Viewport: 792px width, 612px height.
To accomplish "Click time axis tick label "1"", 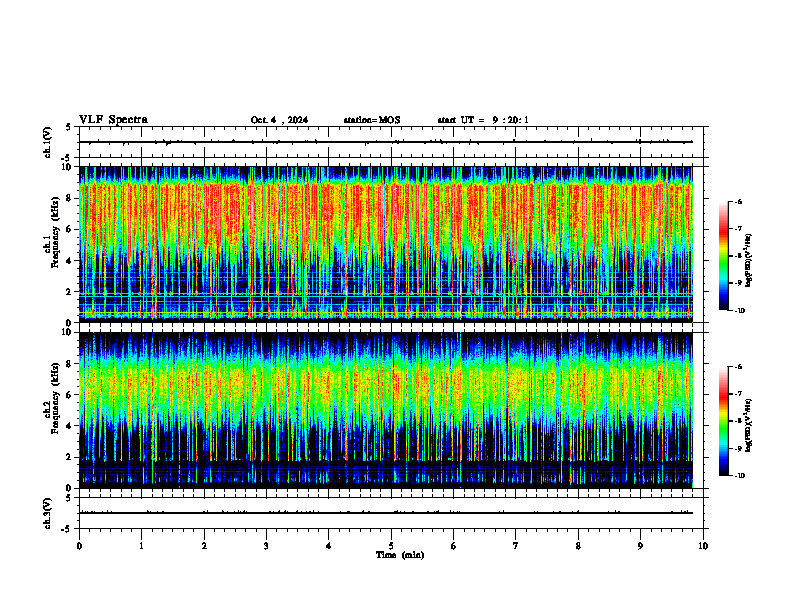I will pos(141,546).
